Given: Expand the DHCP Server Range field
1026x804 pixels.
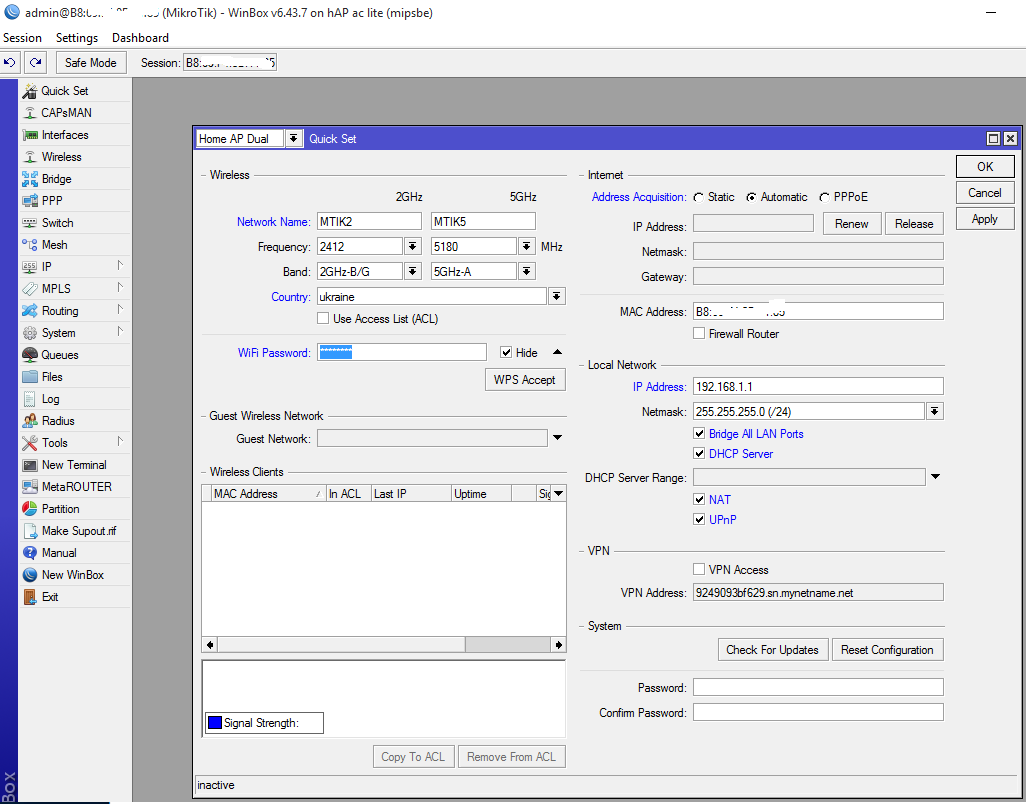Looking at the screenshot, I should (935, 477).
